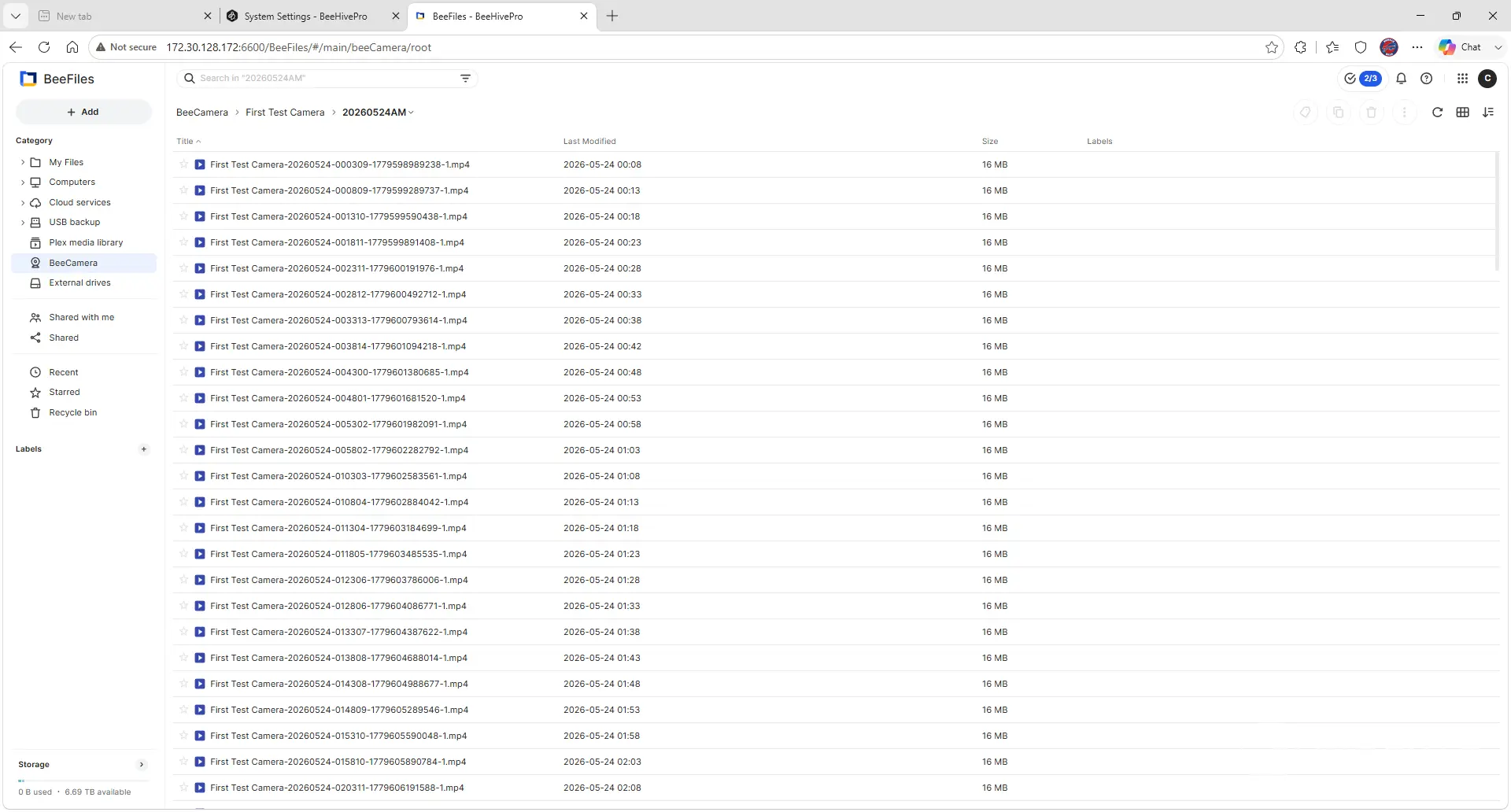Expand the USB backup tree node
Image resolution: width=1511 pixels, height=812 pixels.
pyautogui.click(x=22, y=223)
